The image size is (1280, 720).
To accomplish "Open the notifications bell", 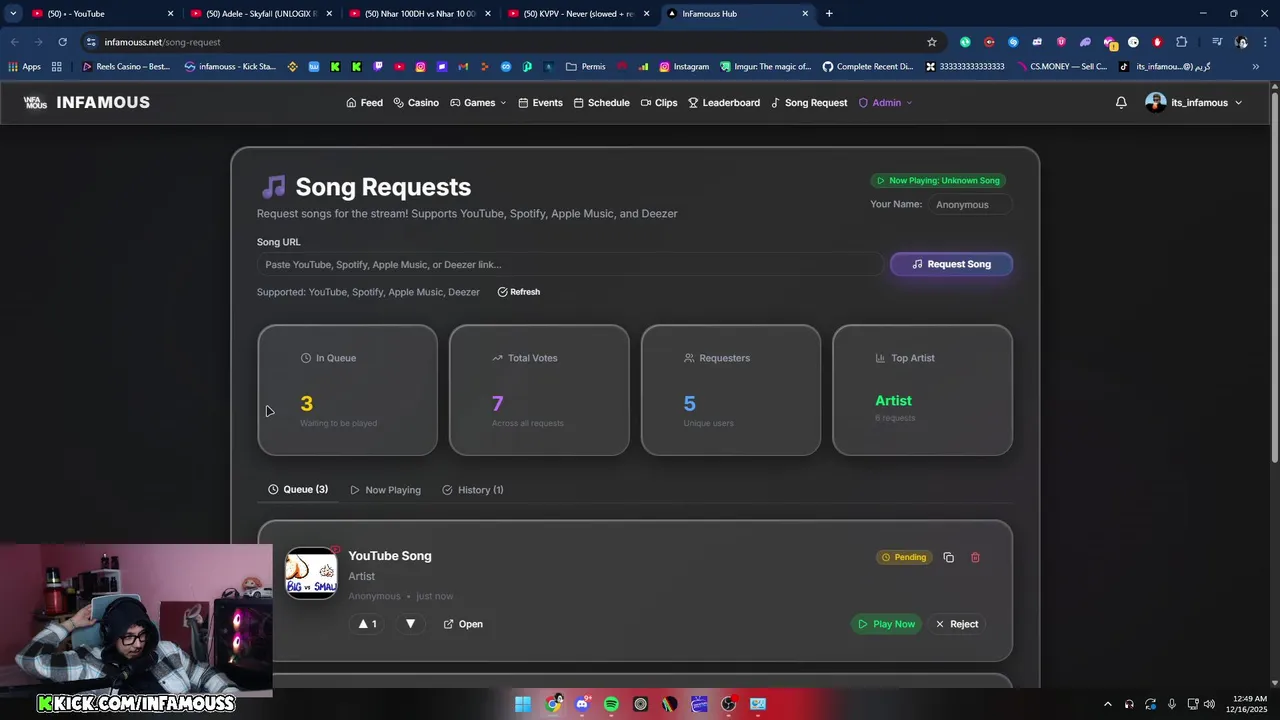I will point(1121,103).
